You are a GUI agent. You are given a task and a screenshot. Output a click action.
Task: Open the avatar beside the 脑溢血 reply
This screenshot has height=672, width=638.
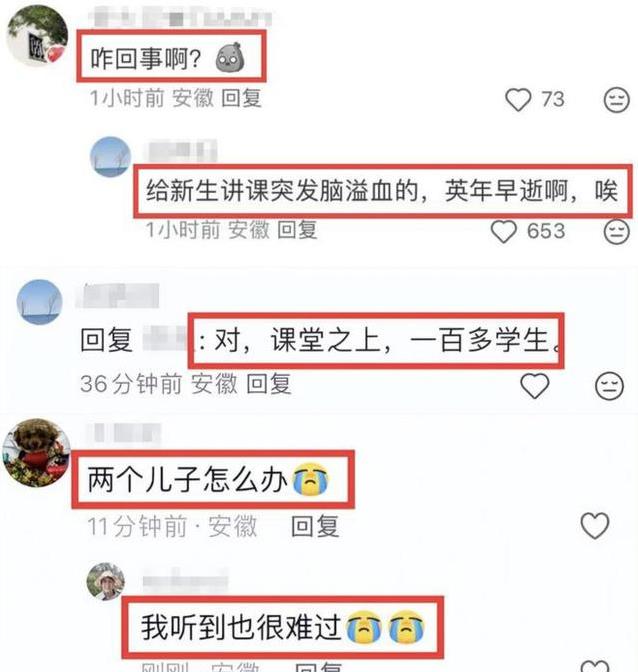111,157
